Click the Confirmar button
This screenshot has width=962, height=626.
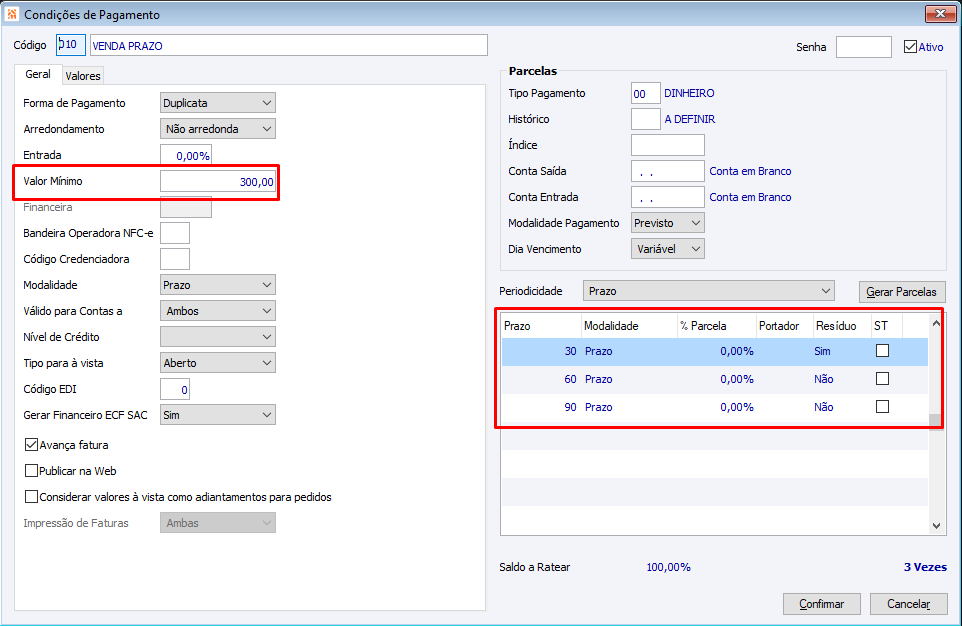[x=822, y=604]
